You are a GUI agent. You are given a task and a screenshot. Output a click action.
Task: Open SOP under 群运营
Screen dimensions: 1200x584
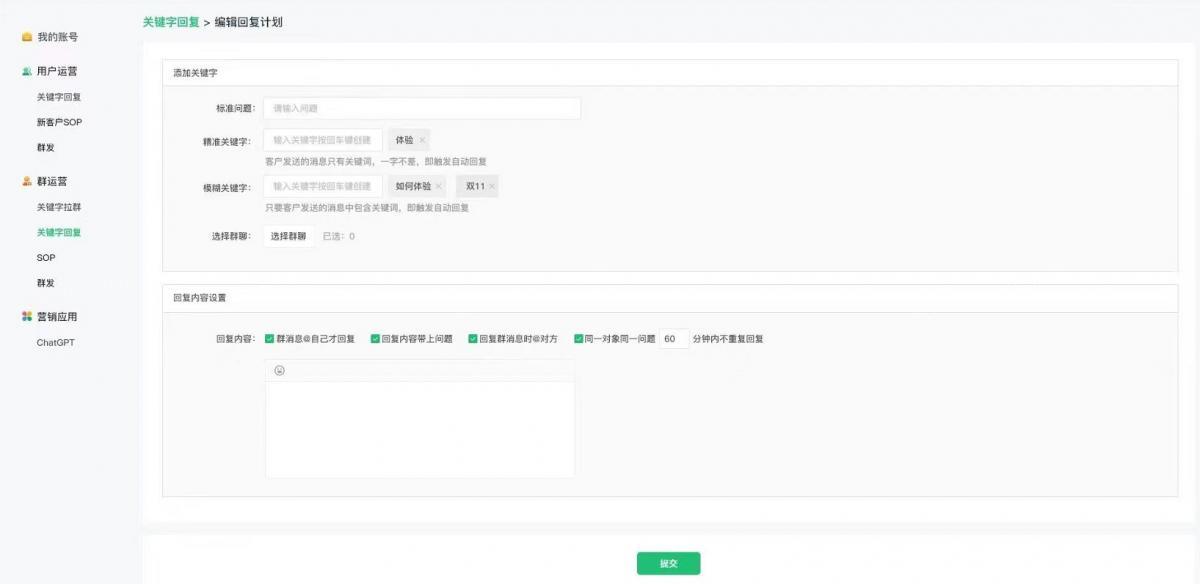click(46, 258)
